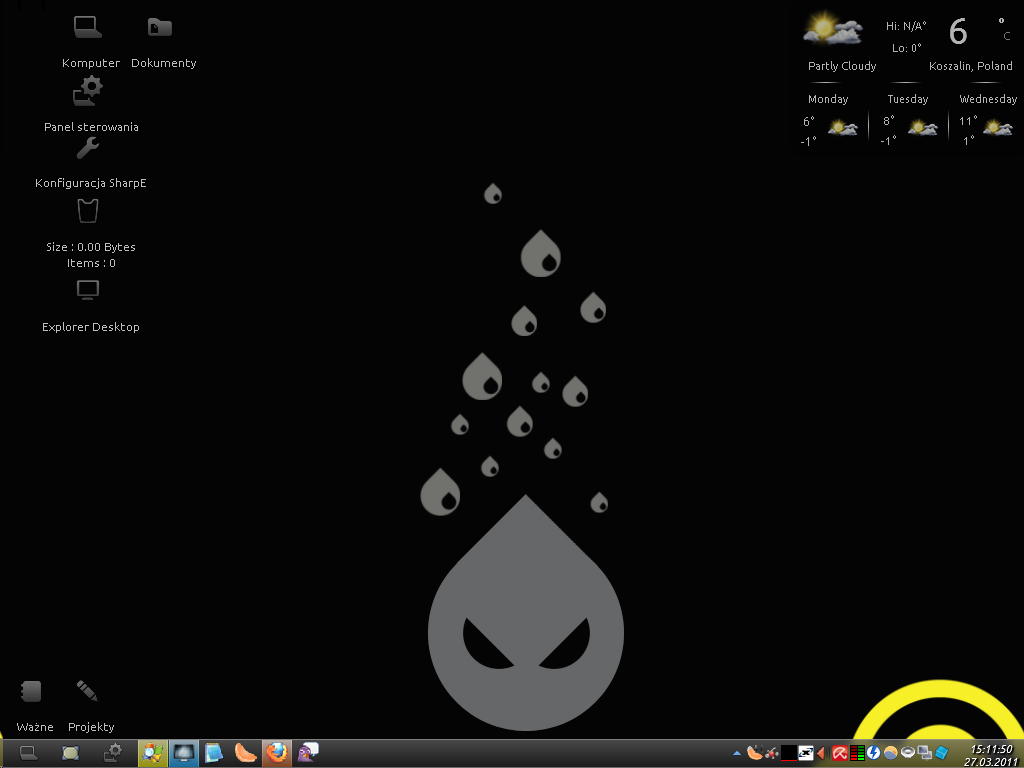Screen dimensions: 1024x768
Task: Click the Hi: N/A° text
Action: [x=906, y=26]
